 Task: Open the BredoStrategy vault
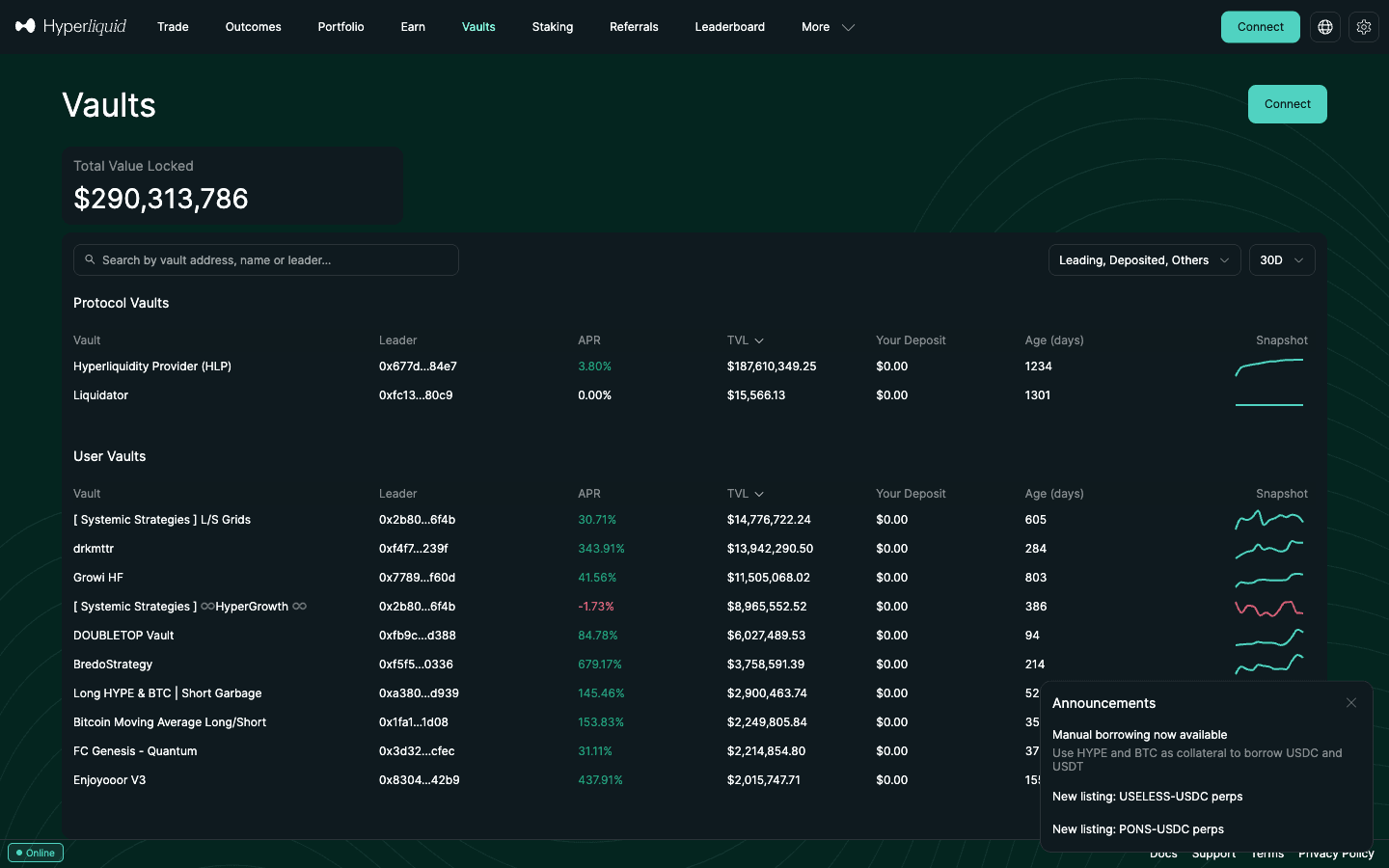[x=113, y=665]
